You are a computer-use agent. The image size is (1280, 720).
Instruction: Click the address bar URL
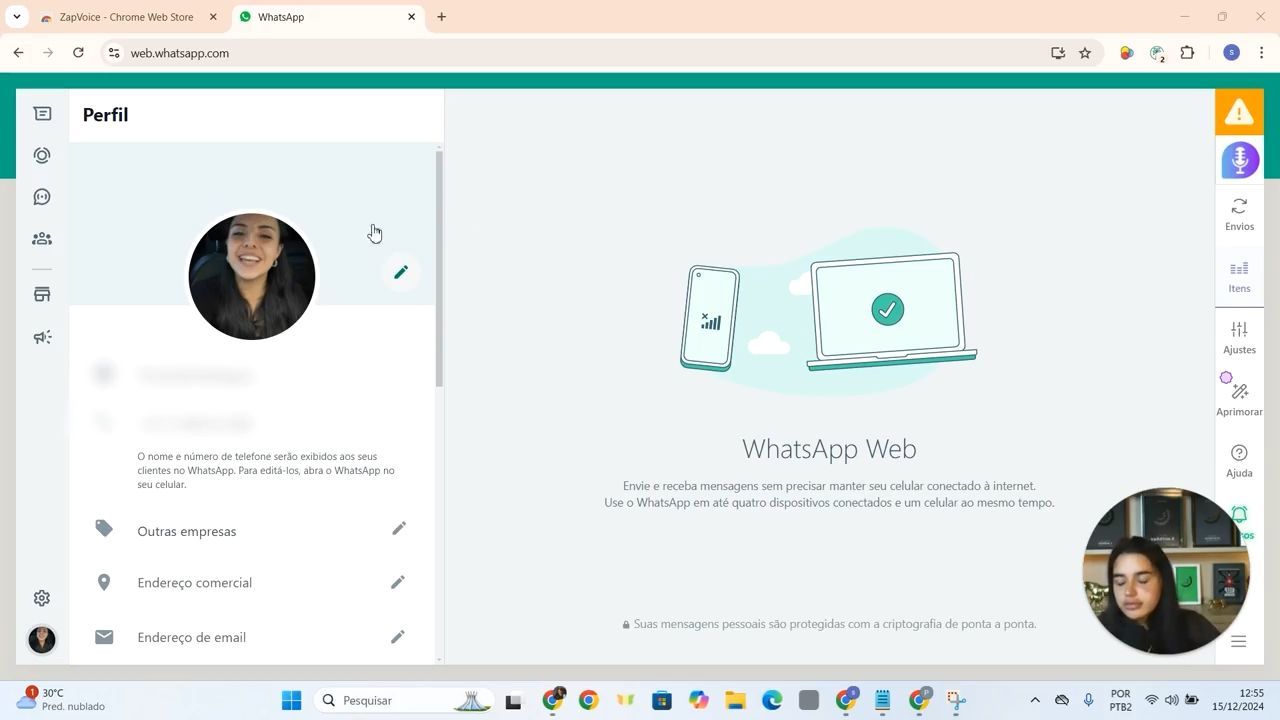click(180, 53)
